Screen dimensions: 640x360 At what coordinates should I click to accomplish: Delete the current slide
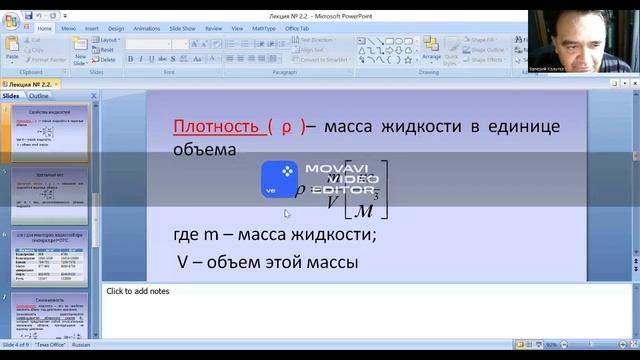[104, 60]
